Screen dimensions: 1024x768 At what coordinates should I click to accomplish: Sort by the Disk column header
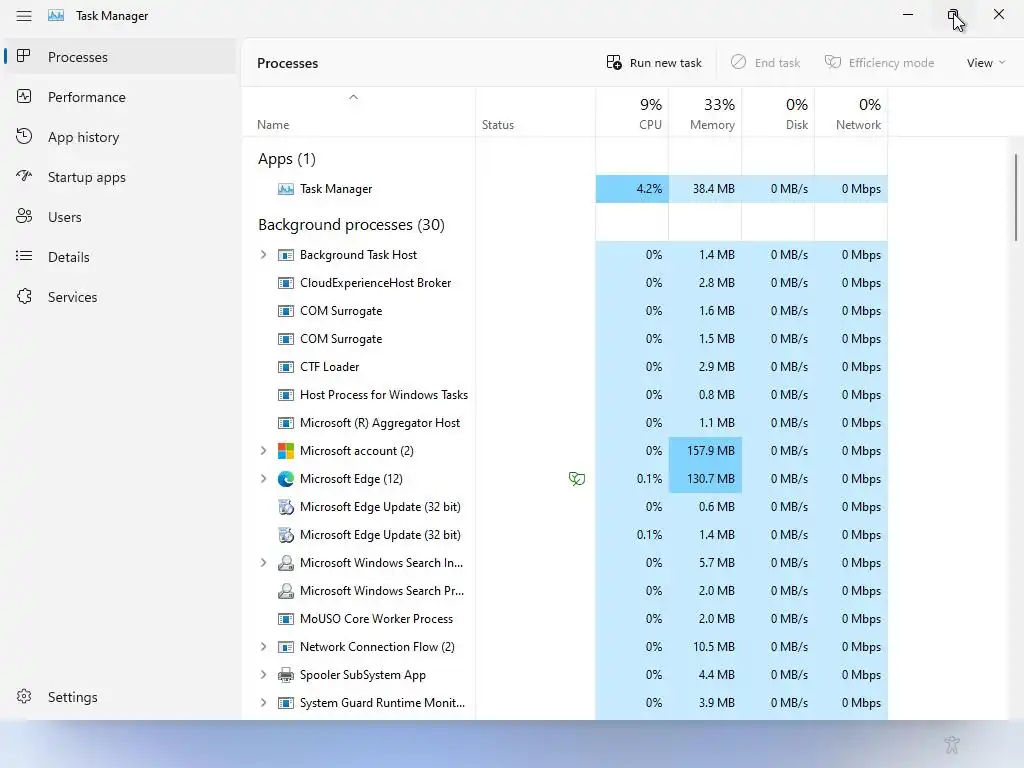(x=778, y=112)
